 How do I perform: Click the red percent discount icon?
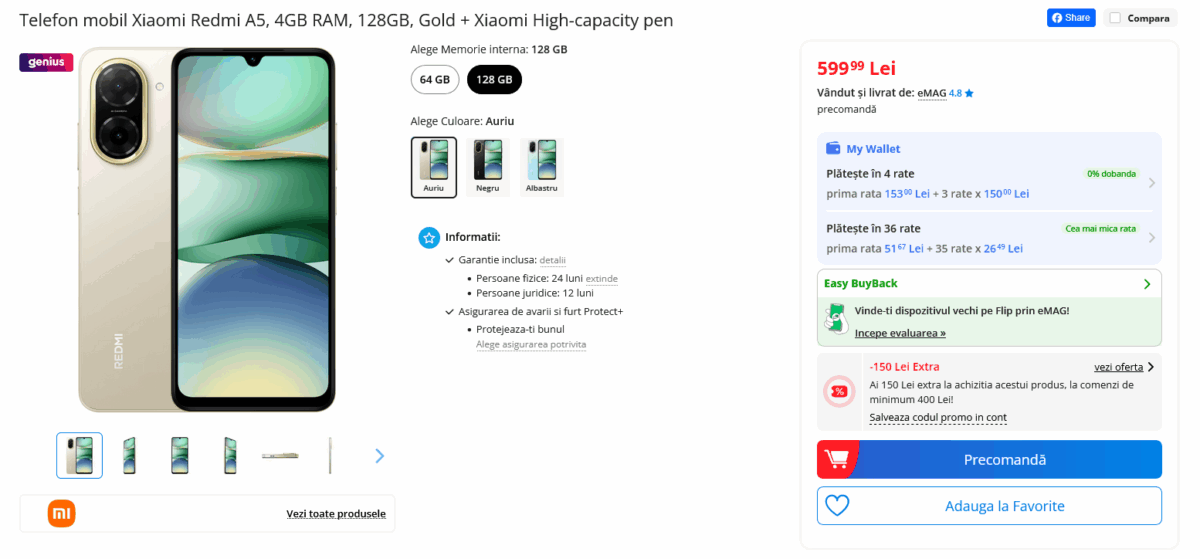click(x=839, y=391)
